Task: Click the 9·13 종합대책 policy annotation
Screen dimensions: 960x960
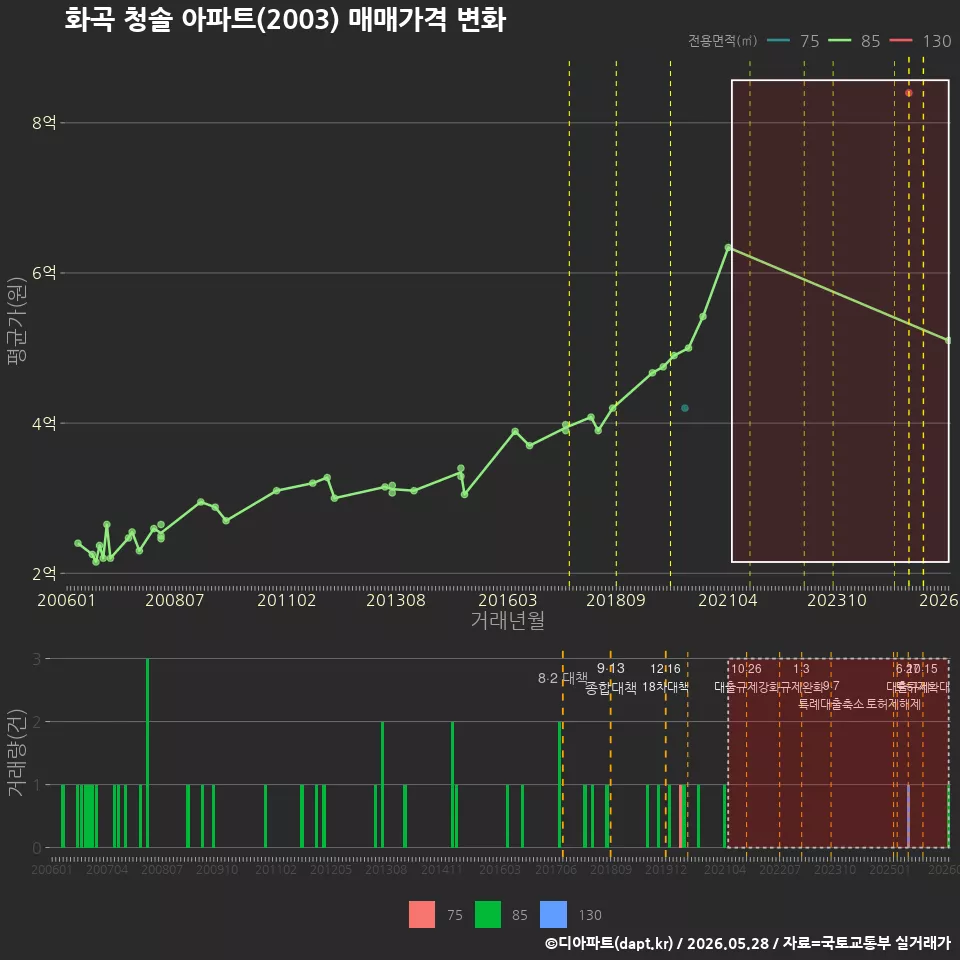Action: point(611,678)
